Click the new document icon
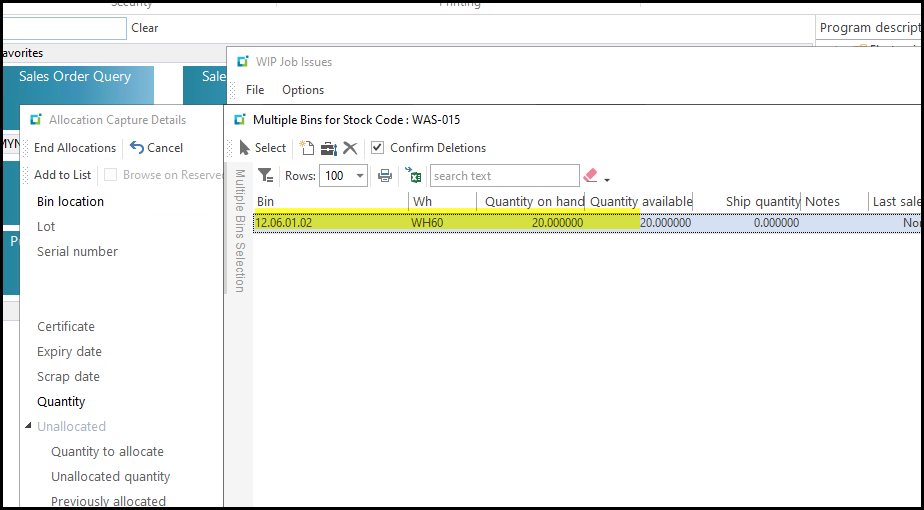Screen dimensions: 924x510 tap(308, 148)
